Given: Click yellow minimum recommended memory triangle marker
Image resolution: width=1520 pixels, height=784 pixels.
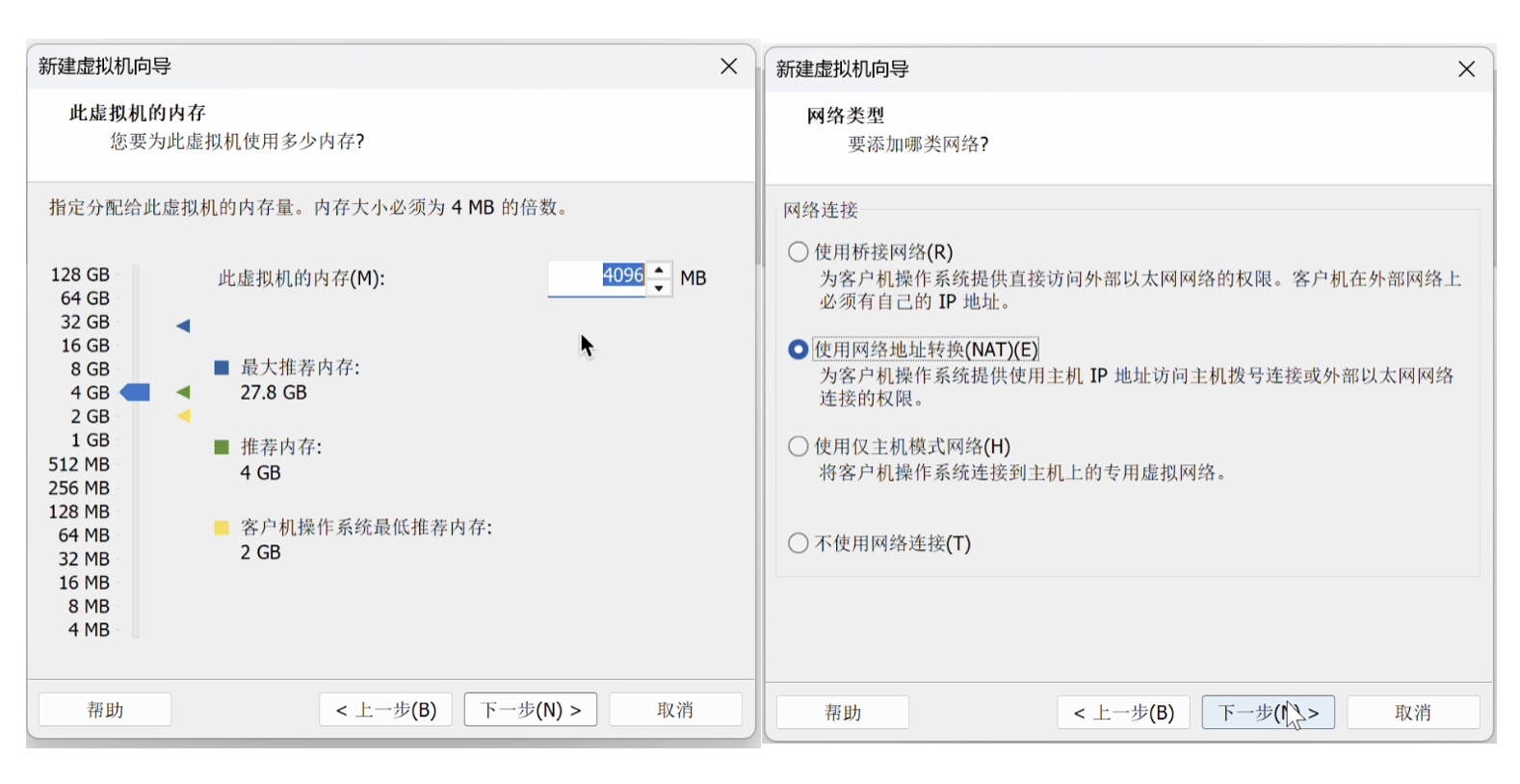Looking at the screenshot, I should 183,416.
